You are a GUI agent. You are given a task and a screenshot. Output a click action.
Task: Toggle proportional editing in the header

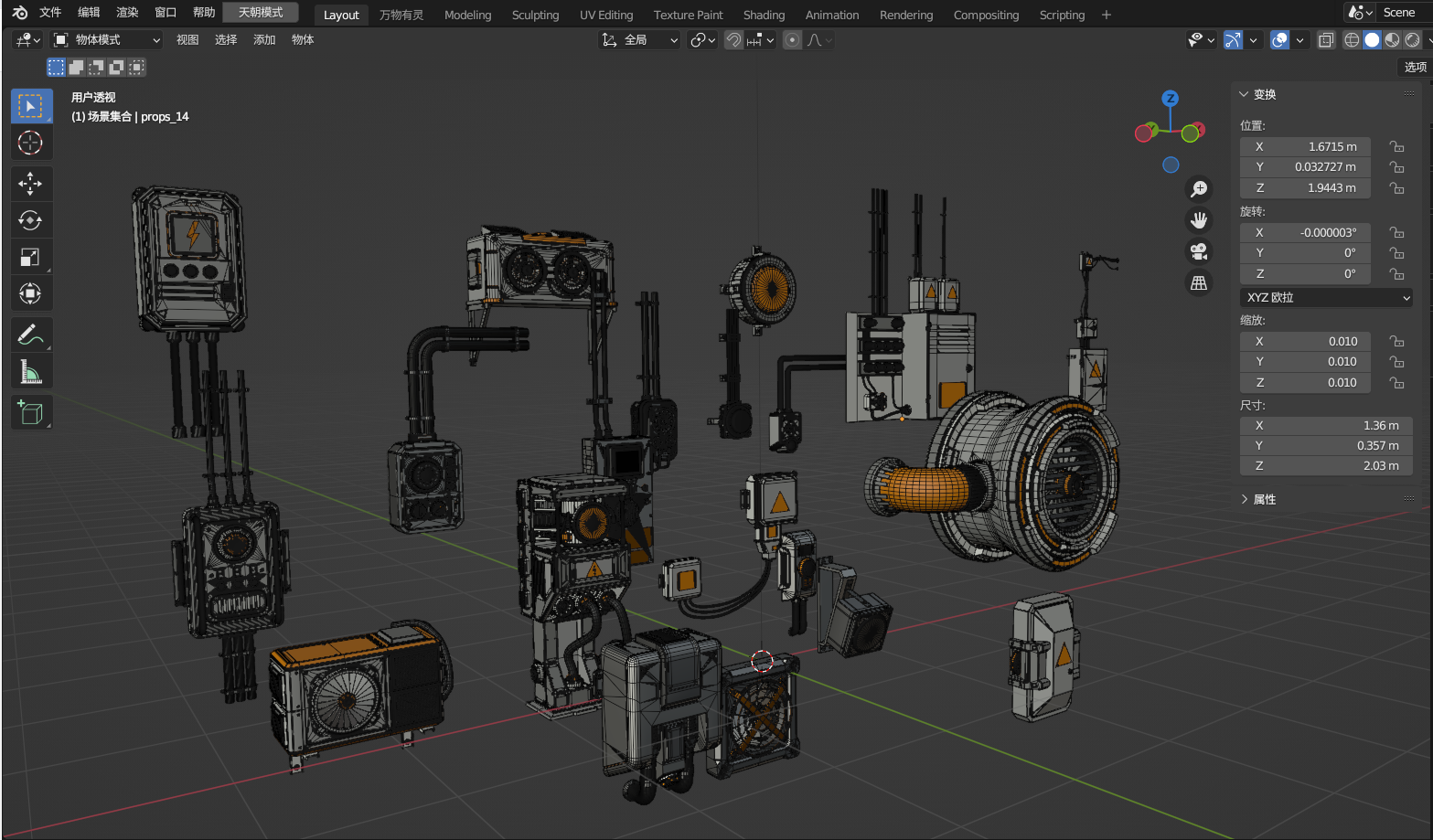coord(791,39)
